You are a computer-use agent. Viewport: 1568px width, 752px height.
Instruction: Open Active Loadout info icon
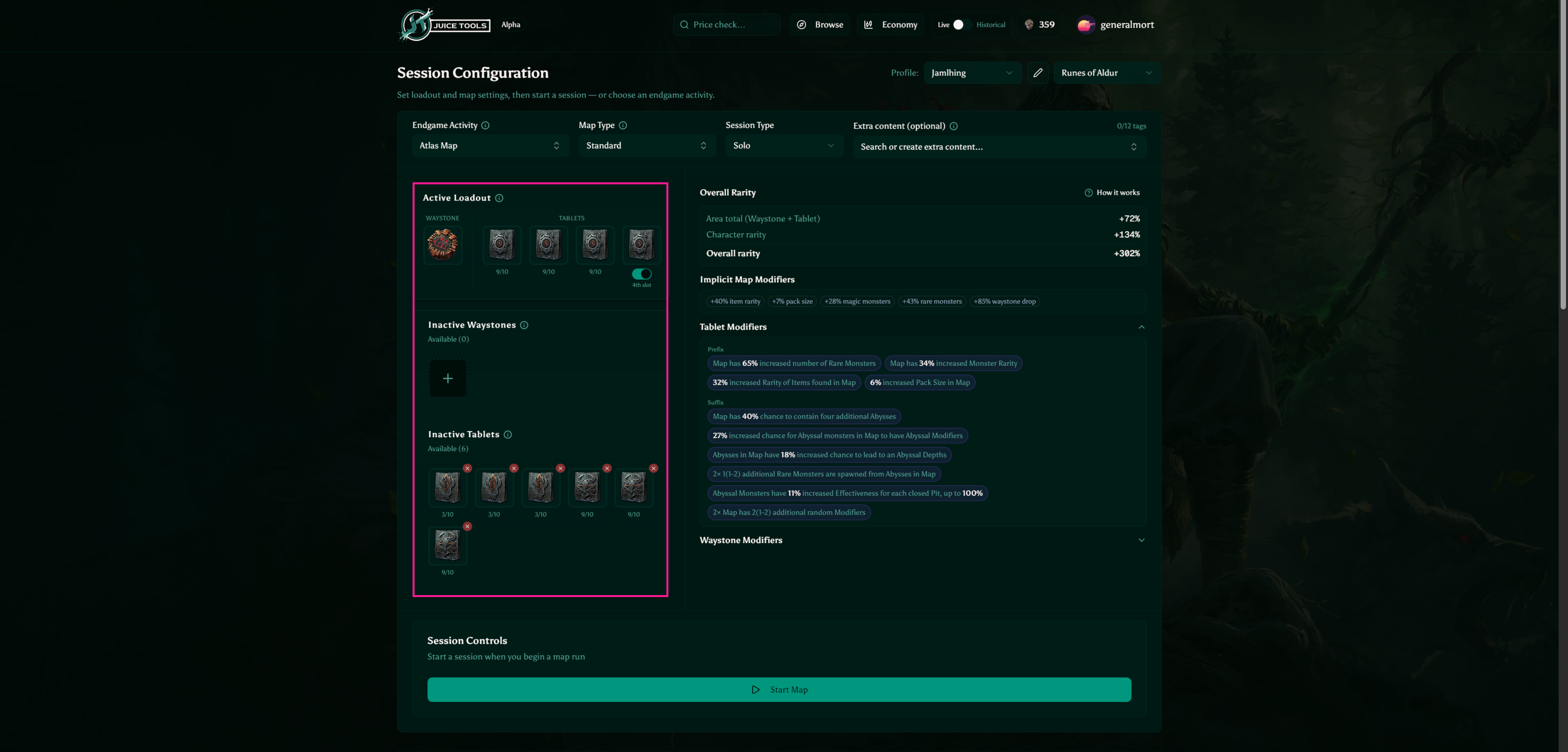coord(499,198)
